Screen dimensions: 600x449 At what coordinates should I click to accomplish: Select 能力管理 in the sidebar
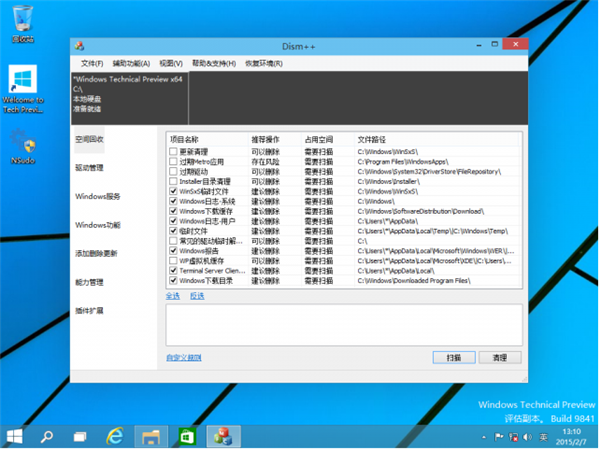tap(89, 282)
